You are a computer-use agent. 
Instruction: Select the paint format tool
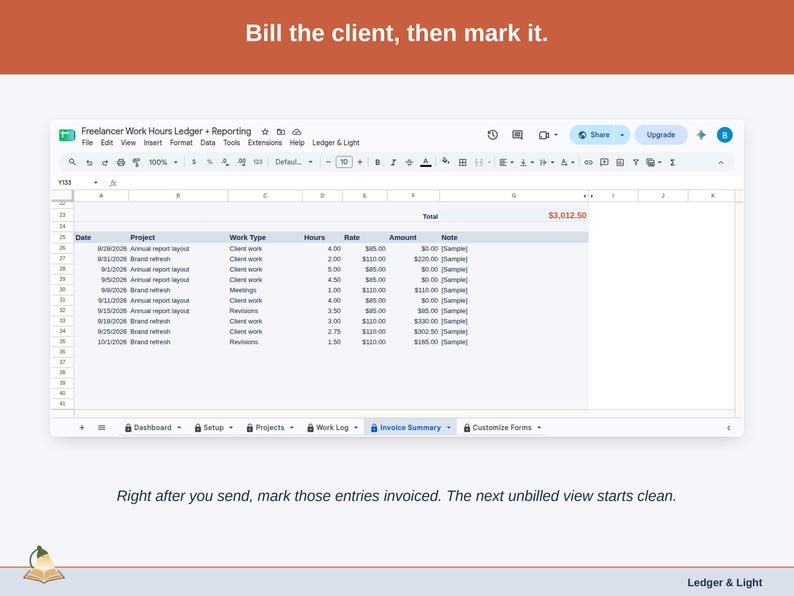pyautogui.click(x=136, y=163)
